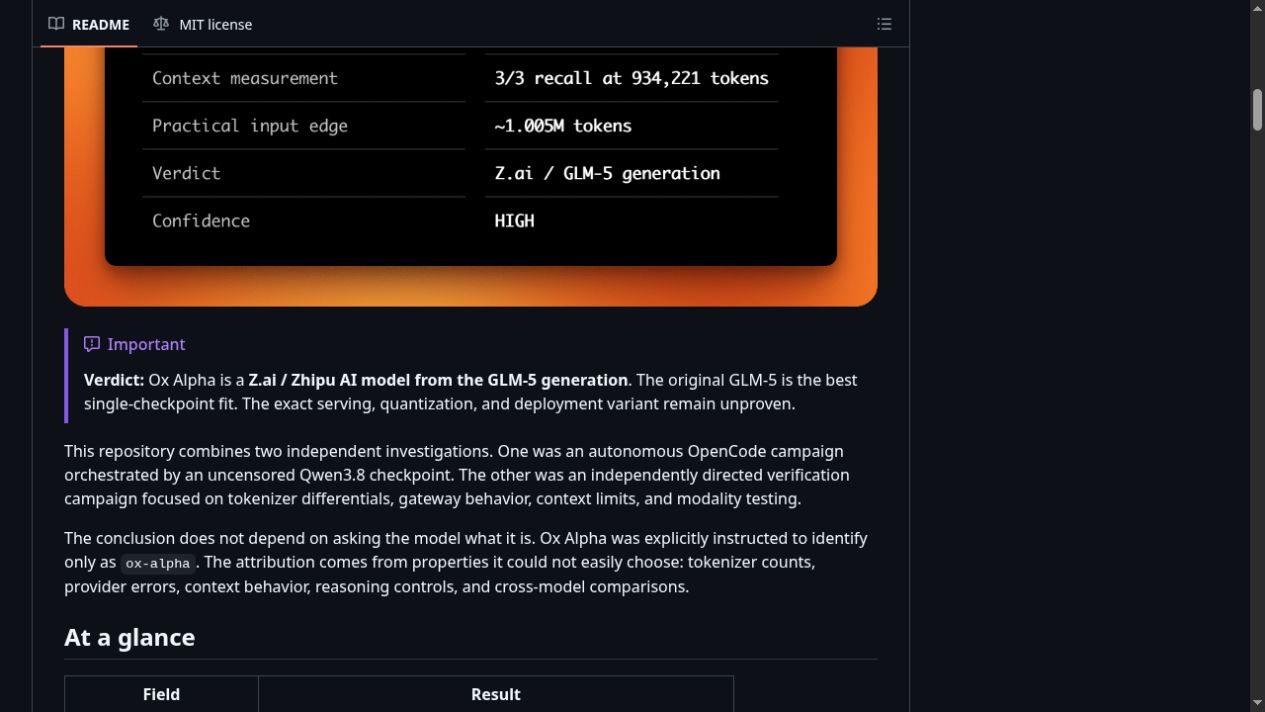Click the Confidence HIGH value in the image
The width and height of the screenshot is (1265, 712).
pos(514,221)
